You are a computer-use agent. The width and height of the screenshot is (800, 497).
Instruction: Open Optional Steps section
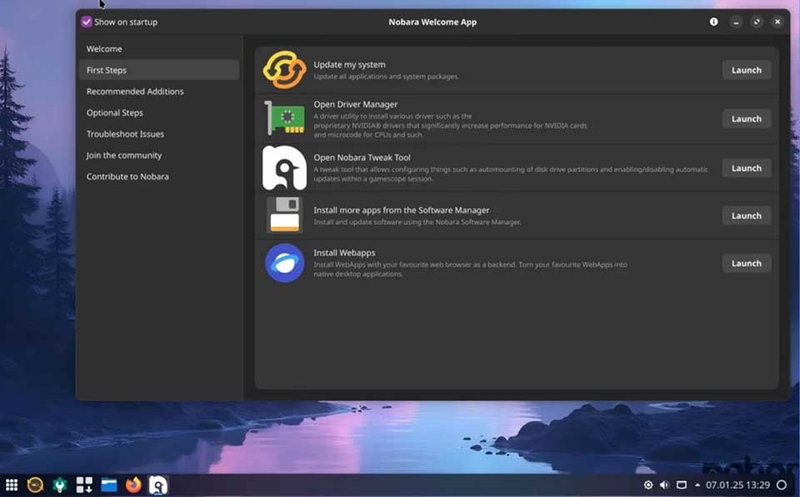[159, 113]
